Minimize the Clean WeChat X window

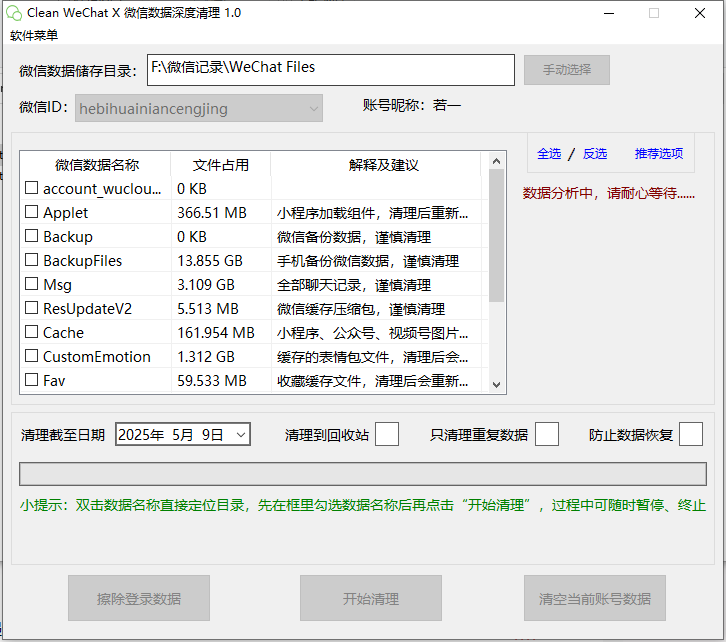pos(609,13)
